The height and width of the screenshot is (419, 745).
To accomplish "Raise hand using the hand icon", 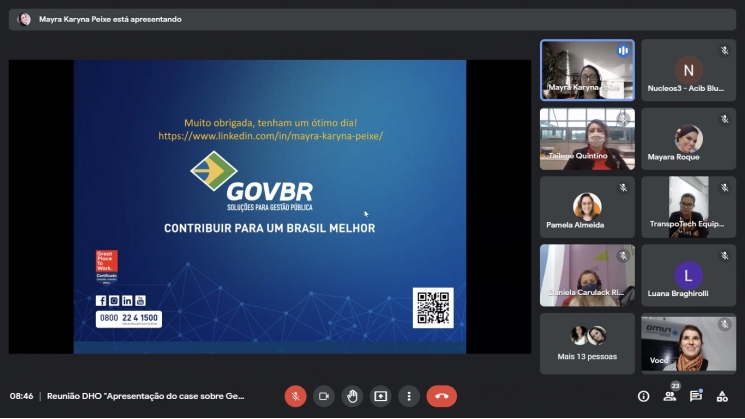I will (352, 396).
